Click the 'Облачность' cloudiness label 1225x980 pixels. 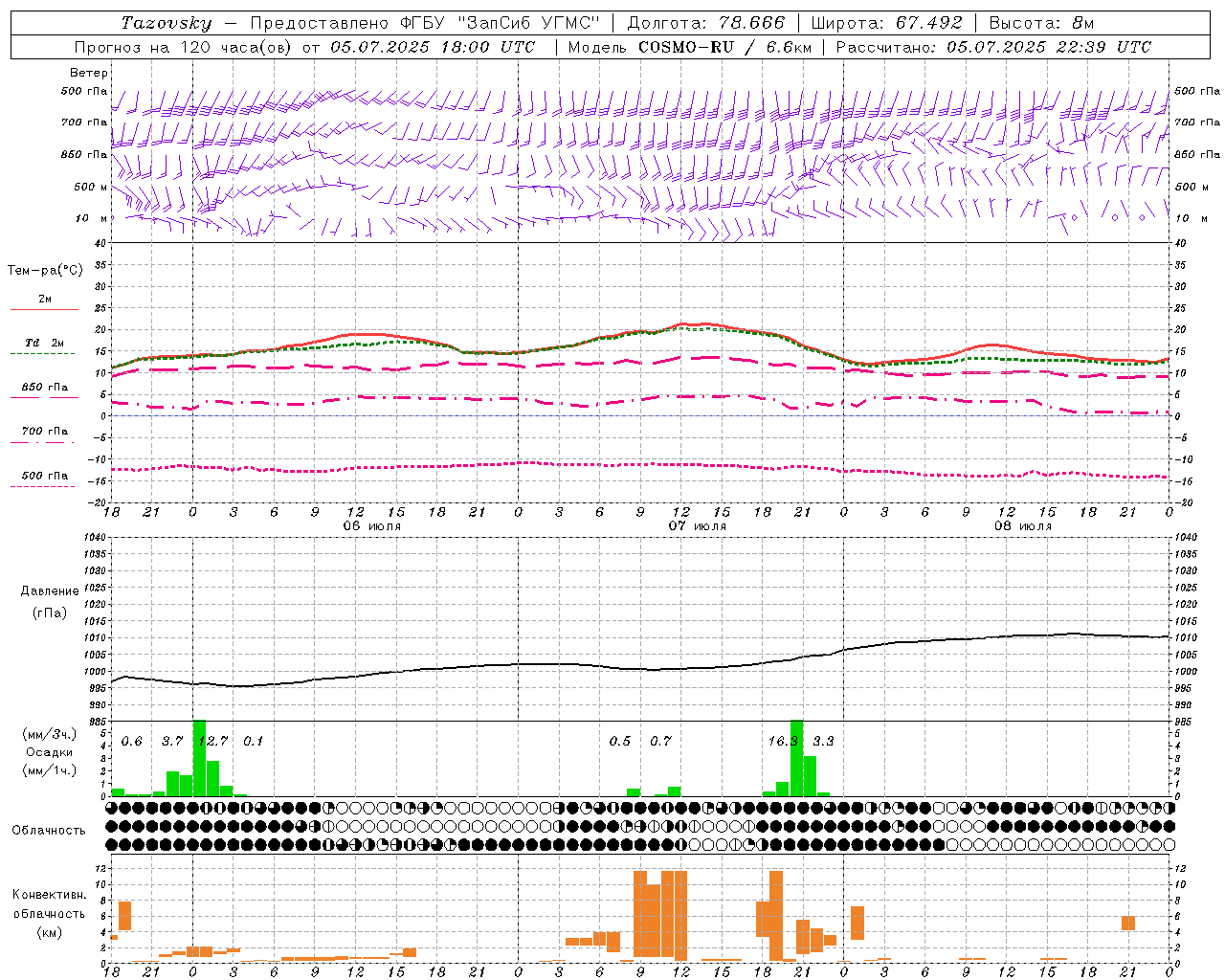pos(49,831)
